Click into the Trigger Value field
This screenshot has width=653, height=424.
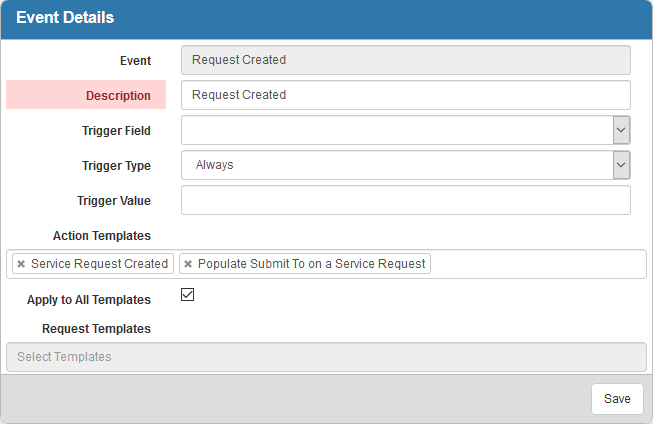click(x=406, y=200)
